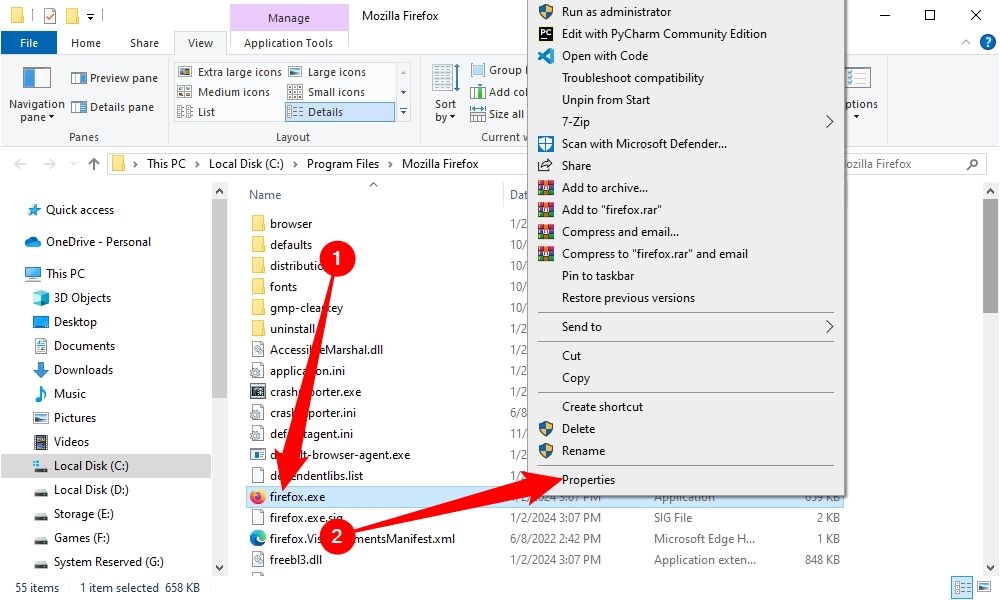The height and width of the screenshot is (600, 1000).
Task: Click the Scan with Microsoft Defender shield icon
Action: click(x=546, y=143)
